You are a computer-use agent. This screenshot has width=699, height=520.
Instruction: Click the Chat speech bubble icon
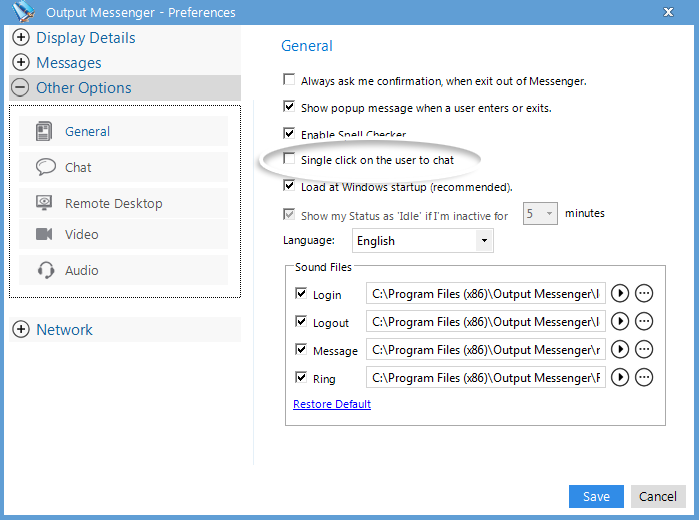coord(45,167)
